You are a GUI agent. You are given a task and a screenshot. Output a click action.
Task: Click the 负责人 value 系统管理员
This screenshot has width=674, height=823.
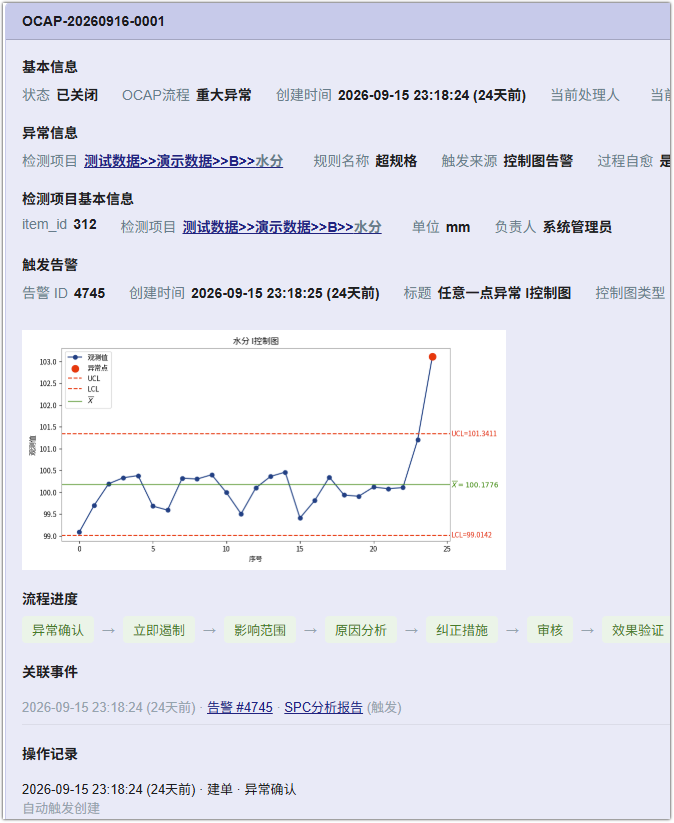(577, 227)
